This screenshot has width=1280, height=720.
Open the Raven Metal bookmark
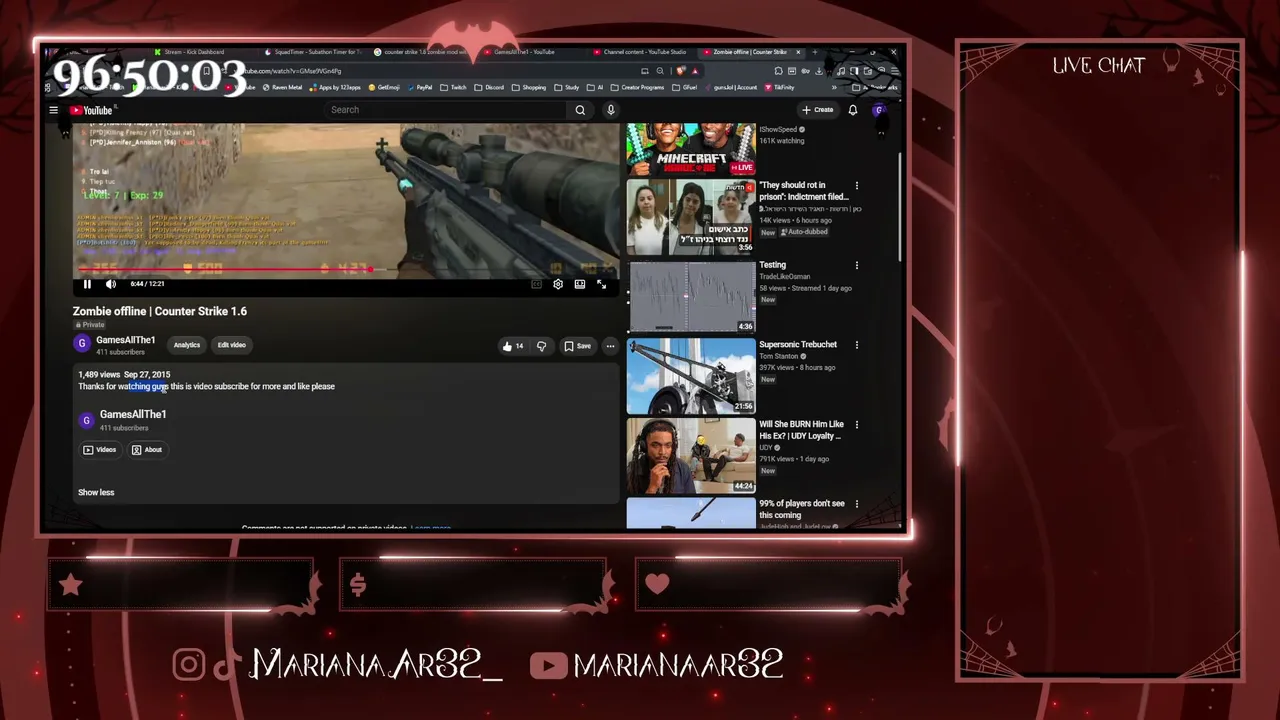point(282,88)
